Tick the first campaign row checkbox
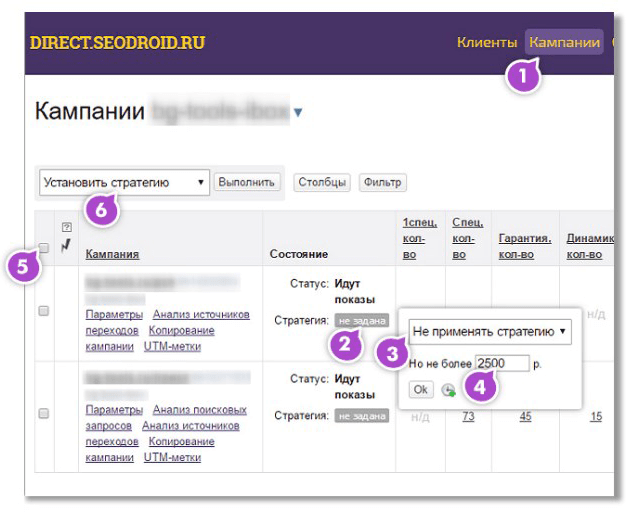The image size is (634, 512). coord(44,311)
